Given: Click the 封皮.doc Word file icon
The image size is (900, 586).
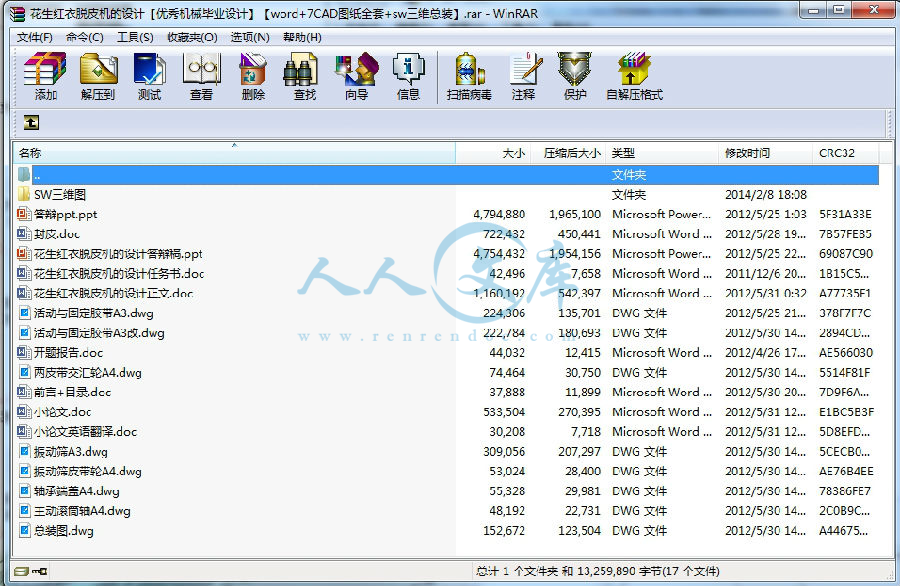Looking at the screenshot, I should click(24, 234).
